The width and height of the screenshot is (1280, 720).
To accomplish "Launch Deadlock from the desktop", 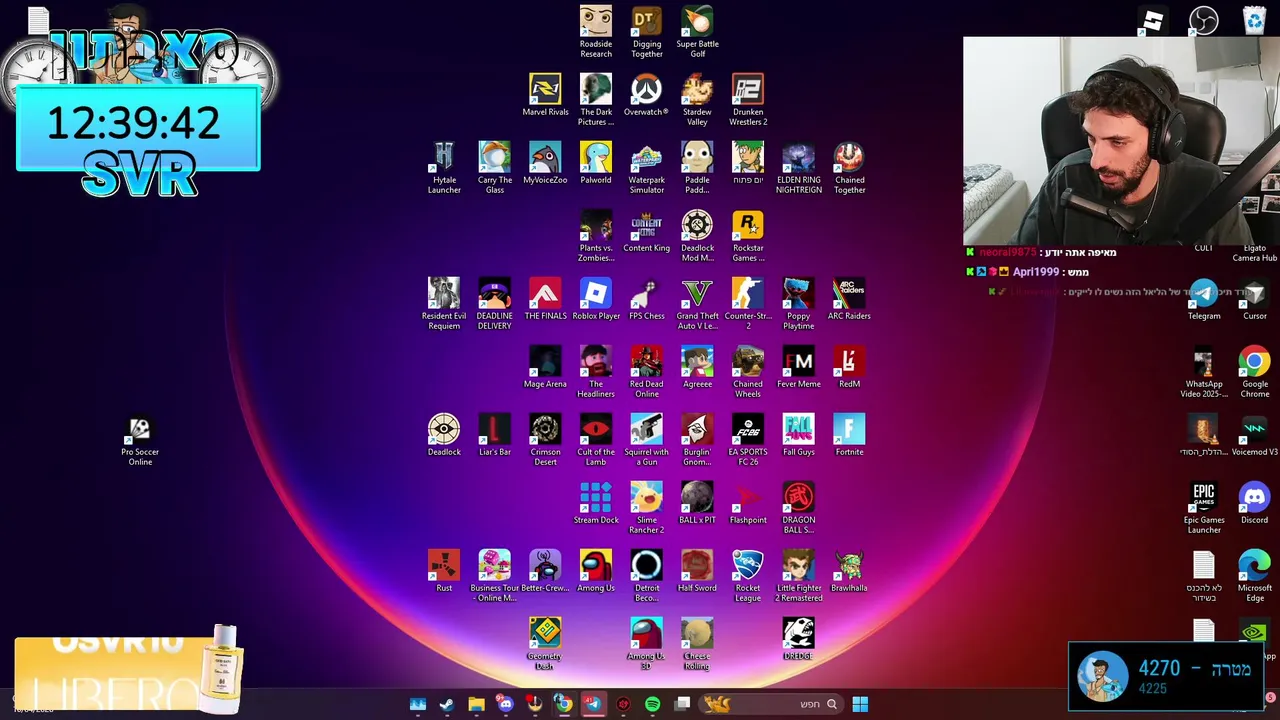I will (444, 435).
